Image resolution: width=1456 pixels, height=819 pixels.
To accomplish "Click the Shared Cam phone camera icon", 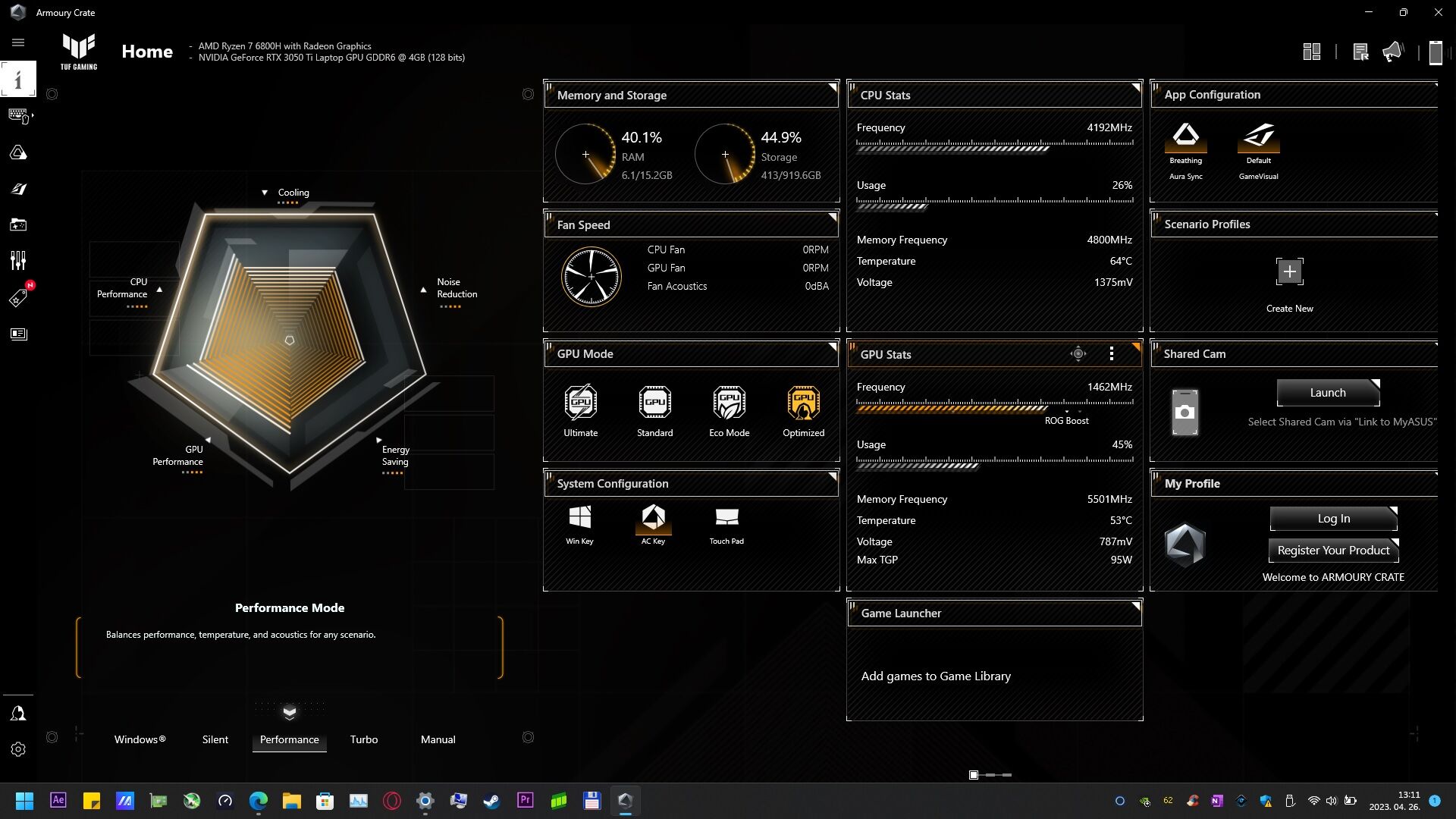I will click(1185, 413).
